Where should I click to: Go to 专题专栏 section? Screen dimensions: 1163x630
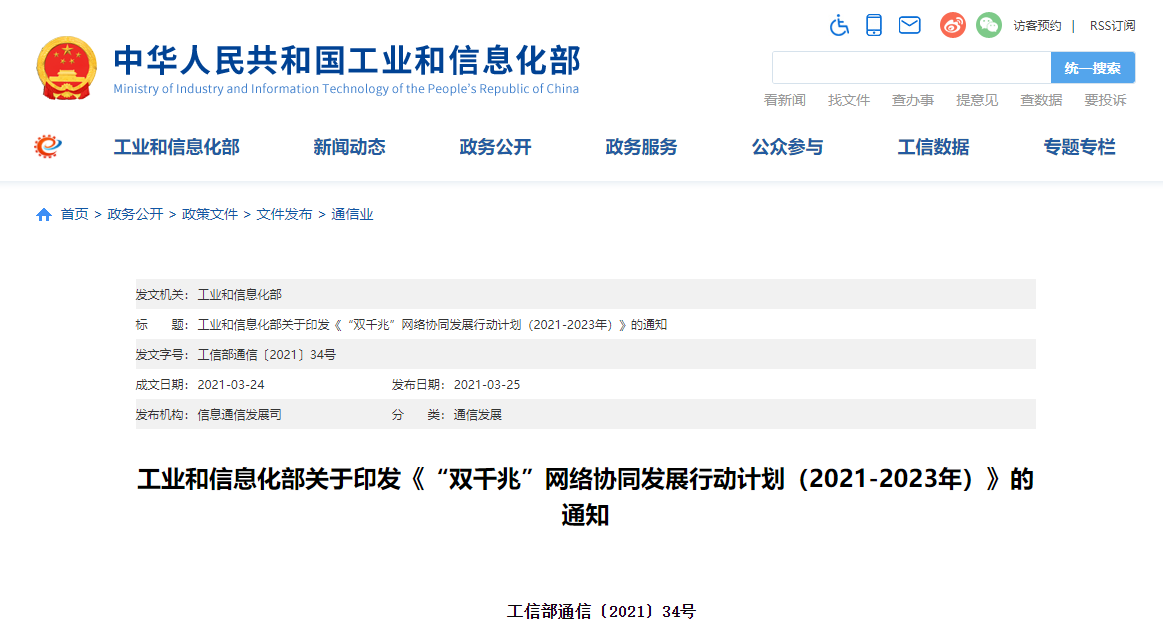(1079, 147)
